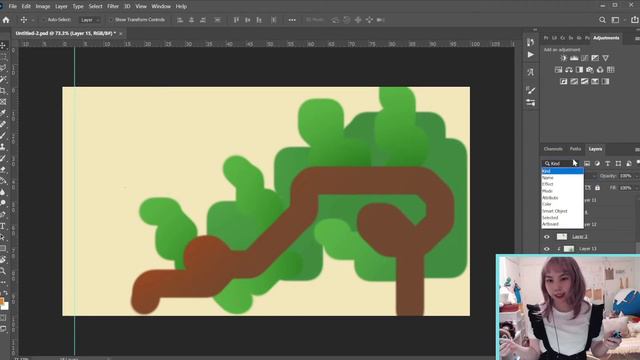640x360 pixels.
Task: Add a Levels adjustment
Action: 574,58
